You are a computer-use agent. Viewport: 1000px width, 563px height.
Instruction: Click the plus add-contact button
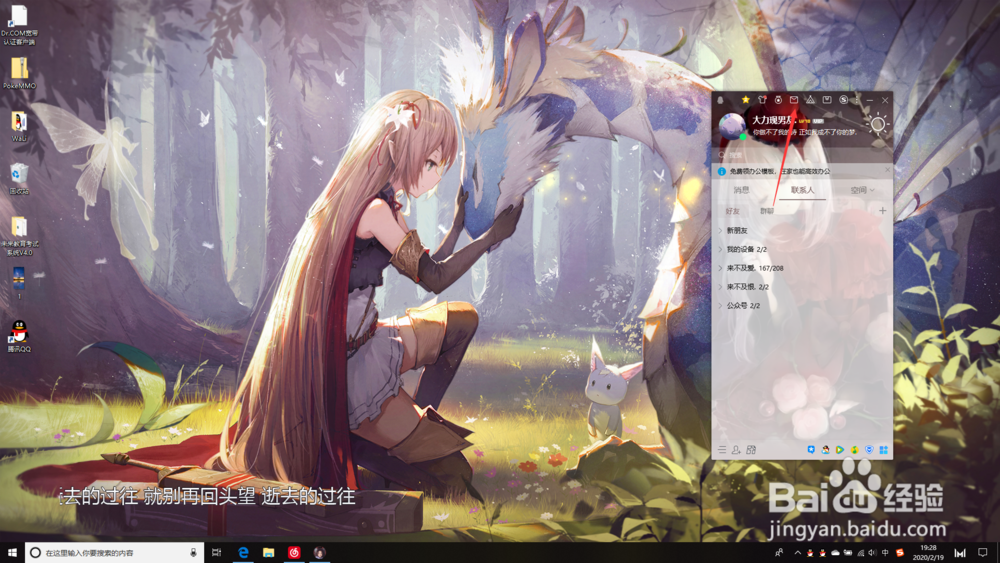(x=883, y=210)
